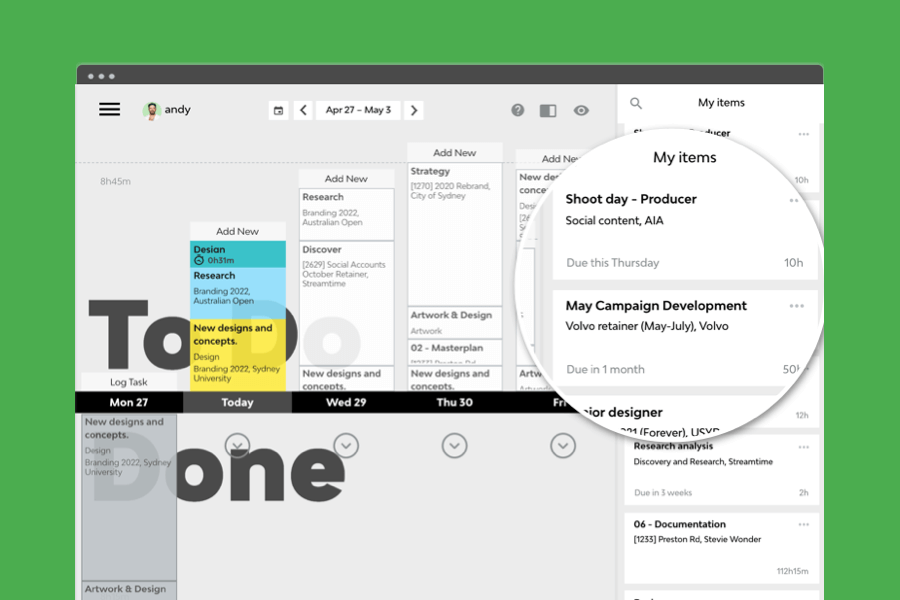Select the Thu 30 day header

pos(455,402)
